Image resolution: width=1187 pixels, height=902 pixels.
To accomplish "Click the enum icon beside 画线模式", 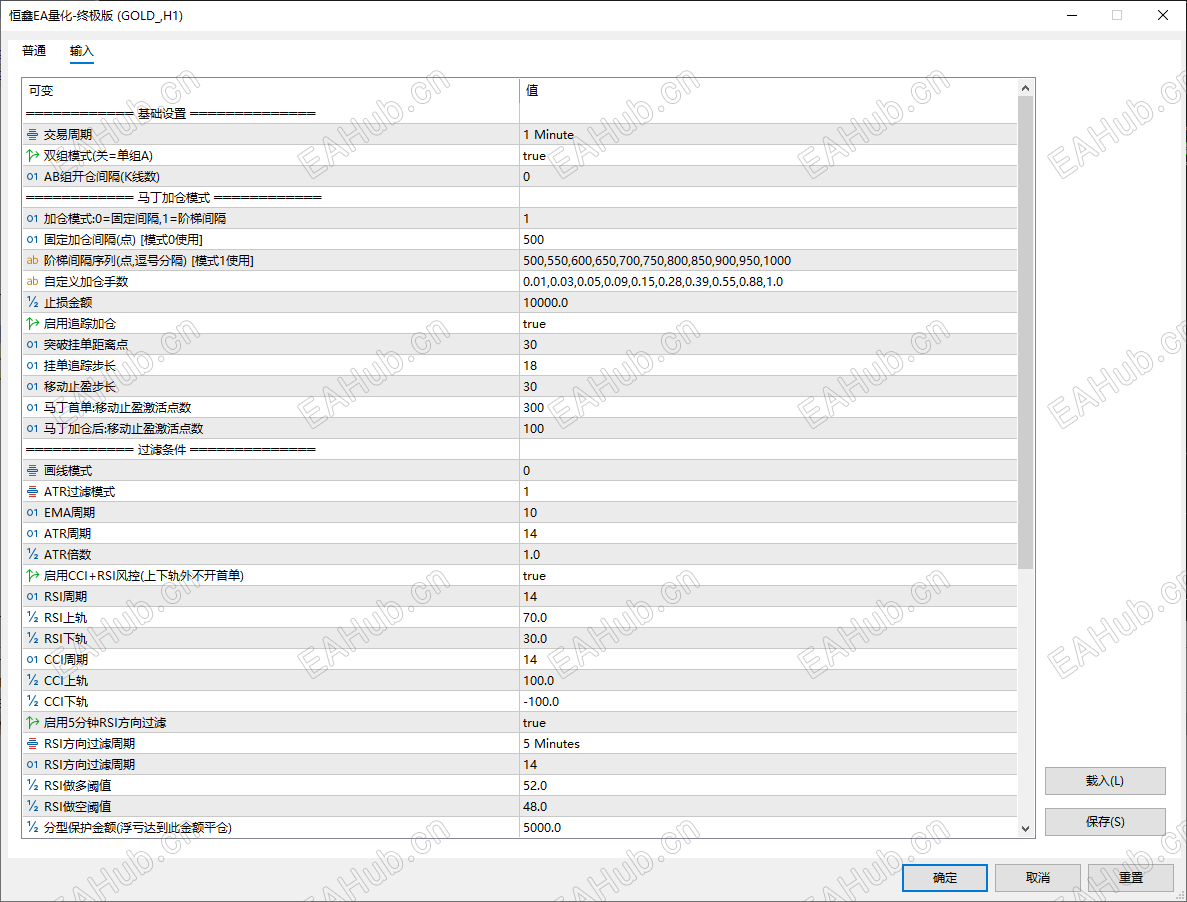I will point(33,471).
